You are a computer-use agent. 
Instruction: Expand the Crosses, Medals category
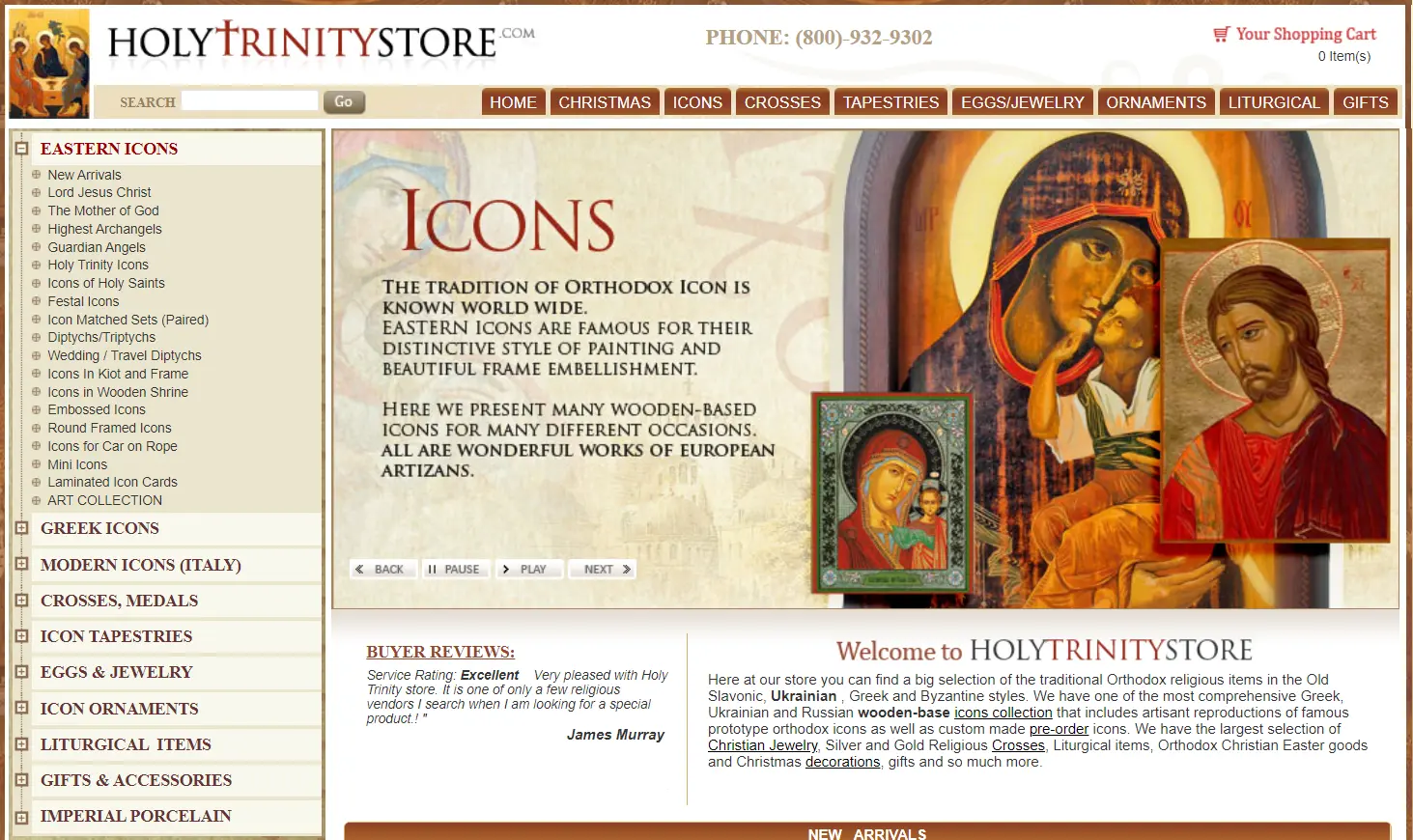pos(21,601)
